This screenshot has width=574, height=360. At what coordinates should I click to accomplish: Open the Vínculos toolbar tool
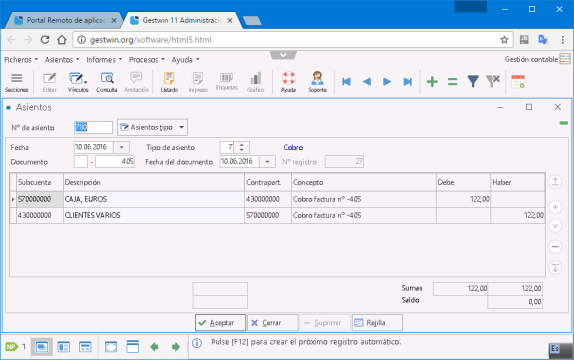pos(78,82)
